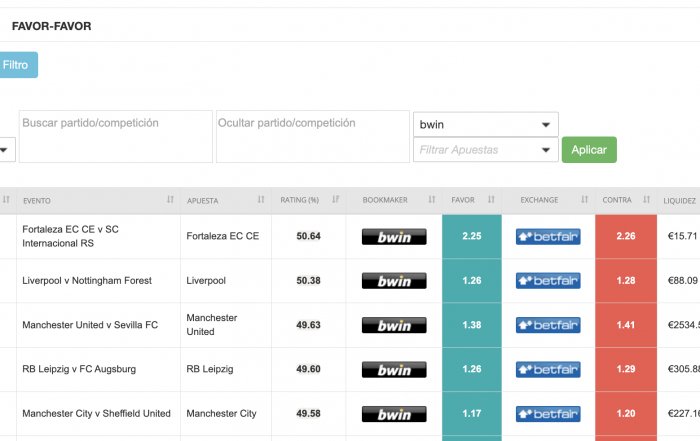Image resolution: width=700 pixels, height=441 pixels.
Task: Click the blue Filtro button
Action: pyautogui.click(x=17, y=65)
